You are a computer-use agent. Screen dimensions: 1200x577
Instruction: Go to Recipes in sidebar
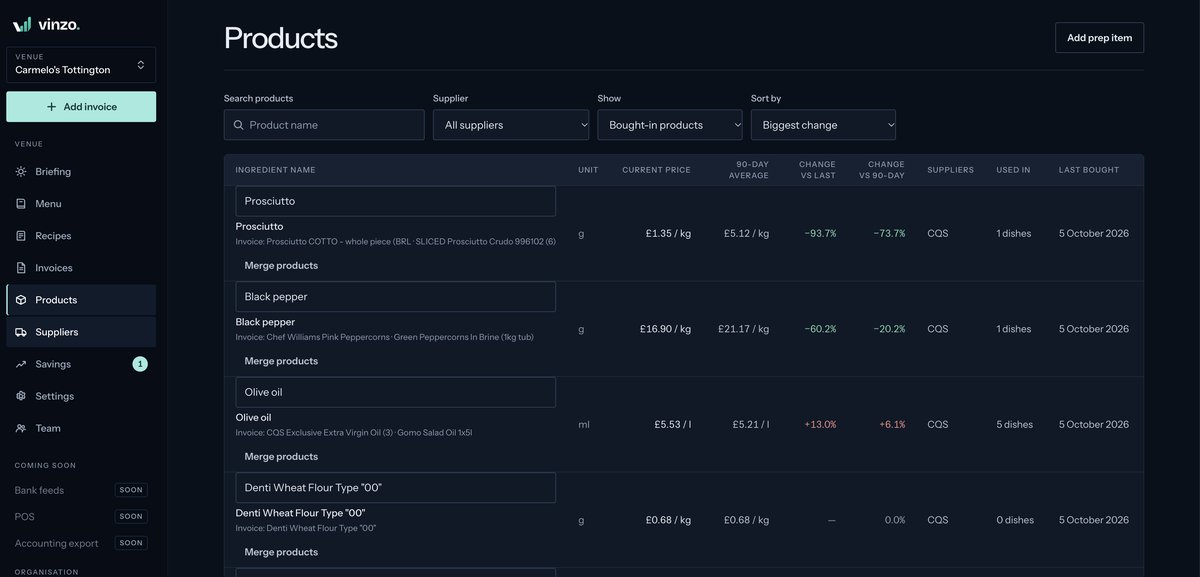tap(81, 236)
